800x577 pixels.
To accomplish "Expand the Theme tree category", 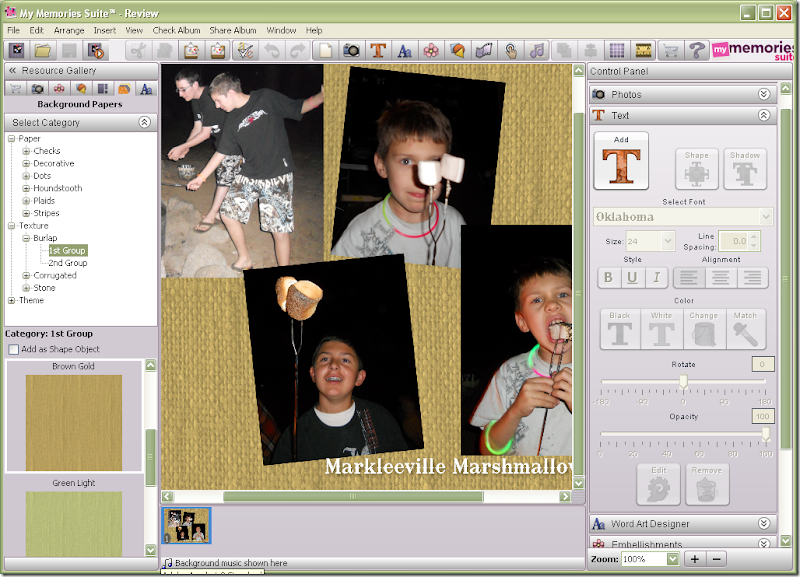I will point(11,300).
